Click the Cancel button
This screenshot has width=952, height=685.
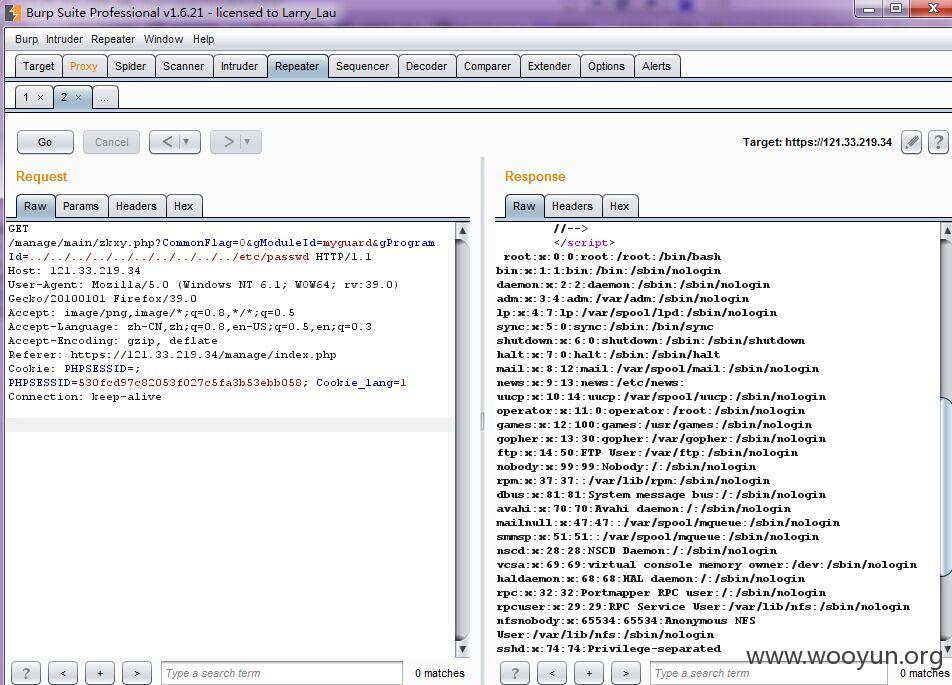tap(112, 142)
